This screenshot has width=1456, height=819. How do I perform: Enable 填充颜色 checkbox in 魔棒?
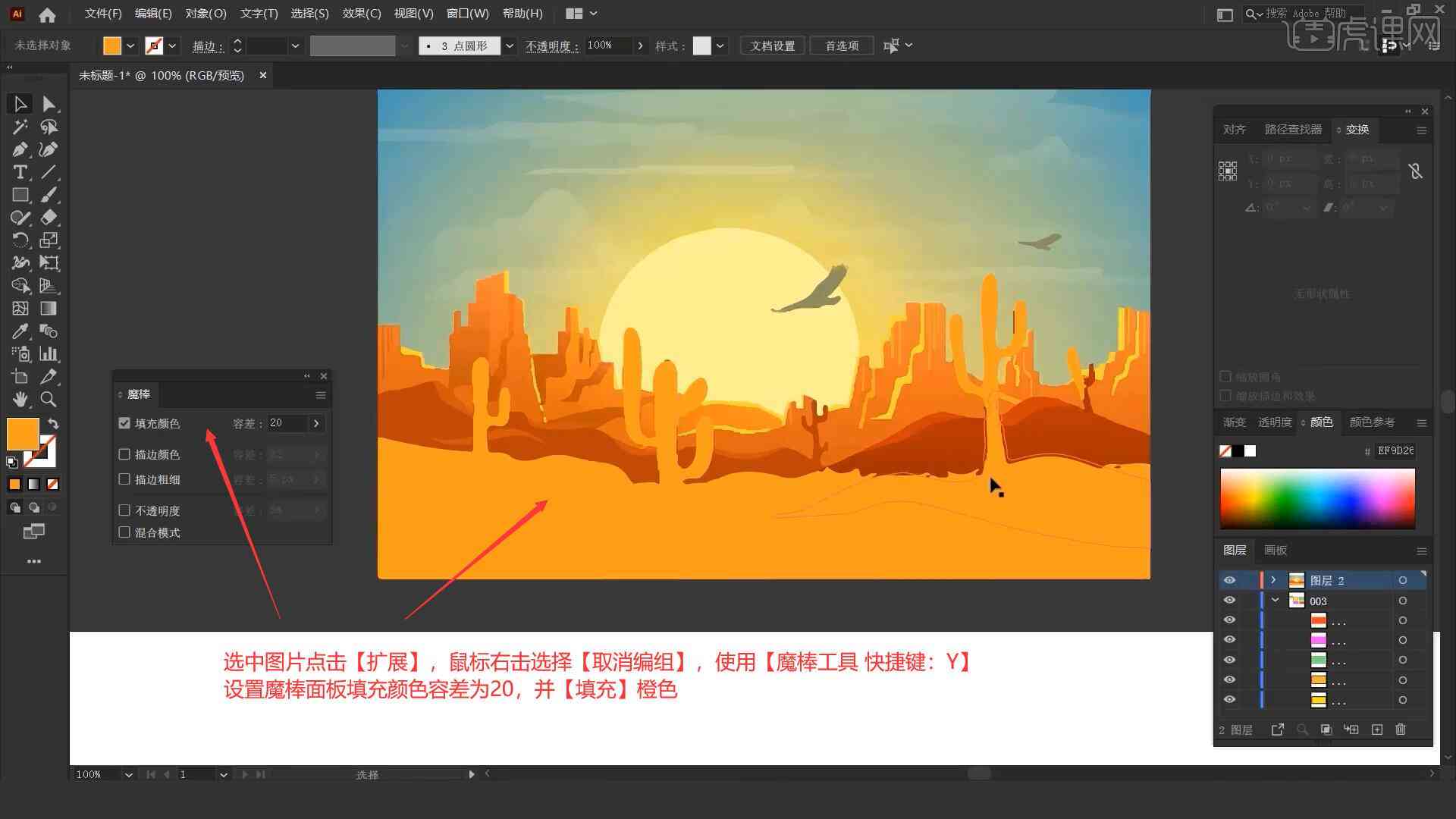(x=125, y=423)
